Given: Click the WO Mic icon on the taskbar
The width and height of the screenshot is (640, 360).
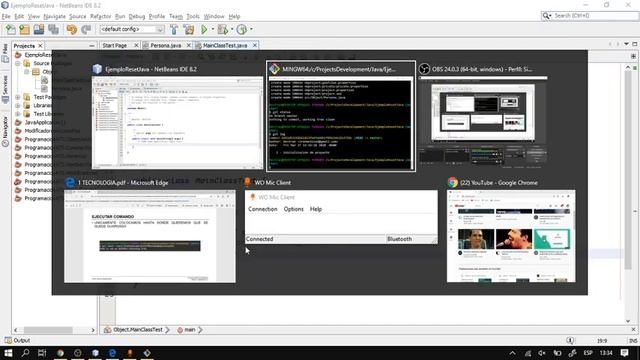Looking at the screenshot, I should 130,353.
